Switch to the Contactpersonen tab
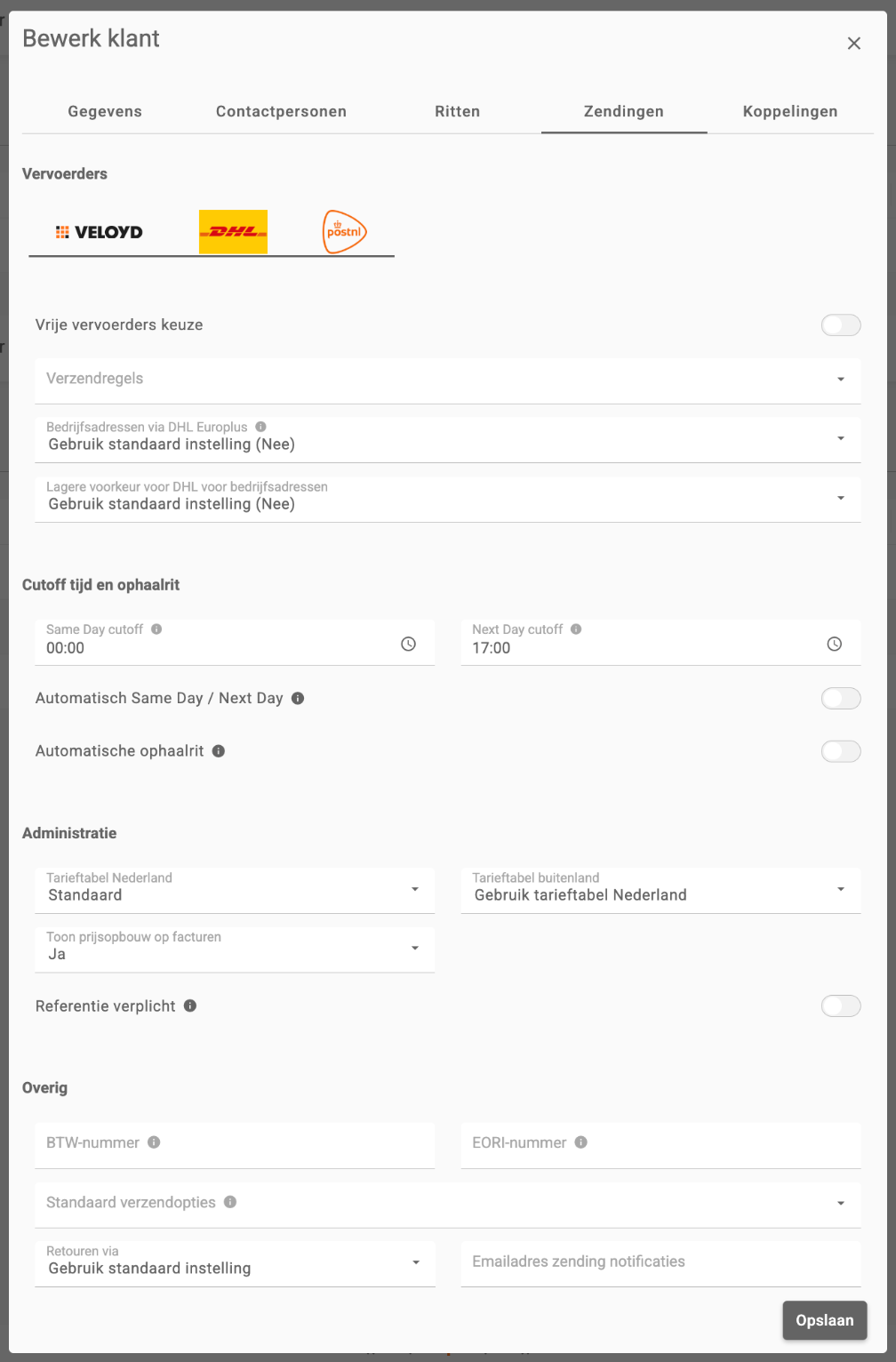 [x=281, y=111]
